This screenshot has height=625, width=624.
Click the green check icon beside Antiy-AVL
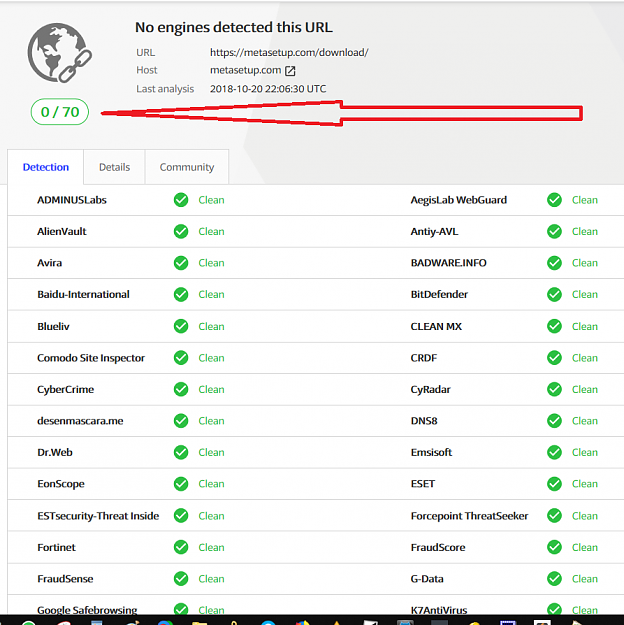(554, 232)
